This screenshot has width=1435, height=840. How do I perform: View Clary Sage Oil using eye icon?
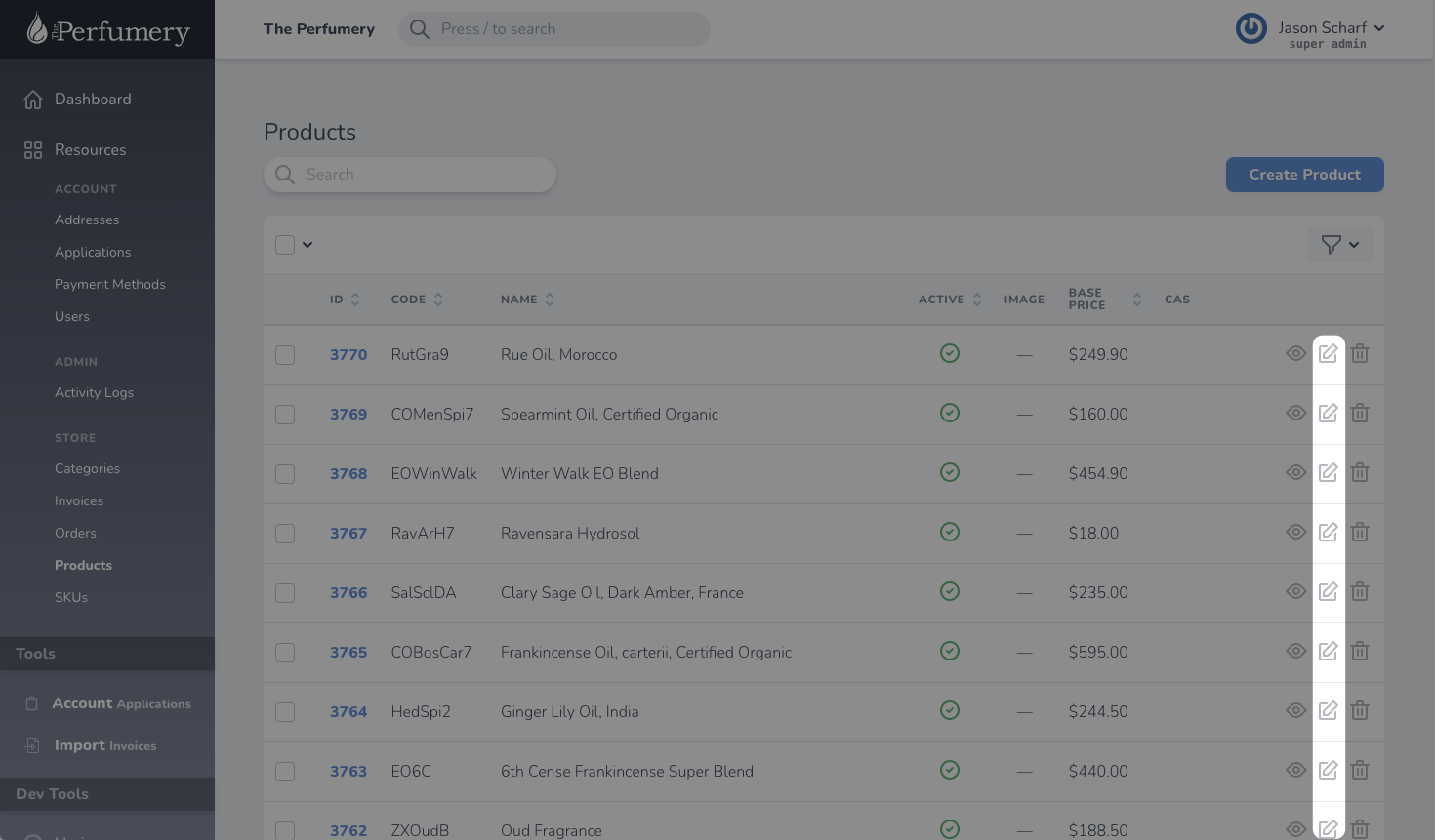(x=1295, y=592)
